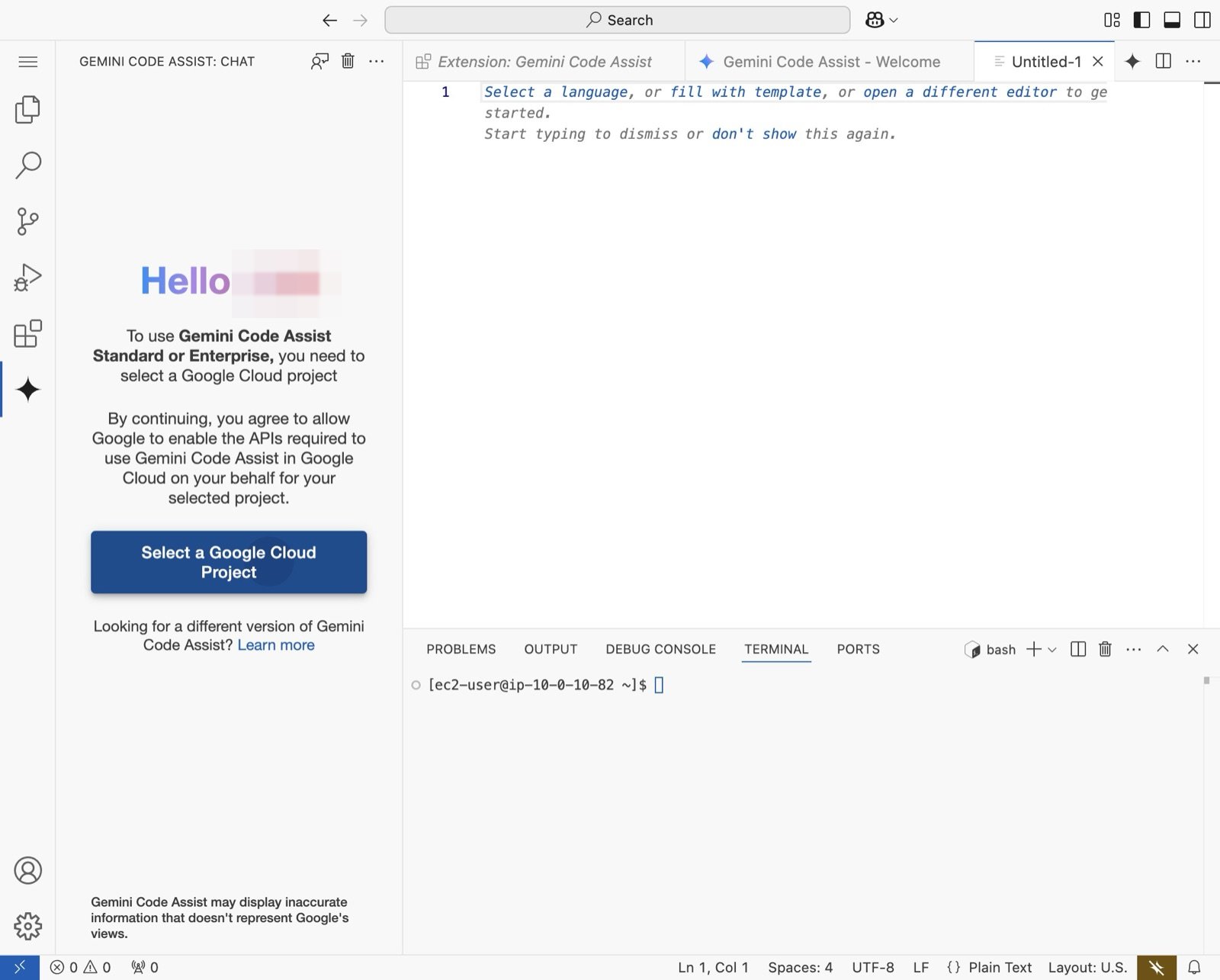Click the top Search command box
The image size is (1220, 980).
pyautogui.click(x=618, y=20)
